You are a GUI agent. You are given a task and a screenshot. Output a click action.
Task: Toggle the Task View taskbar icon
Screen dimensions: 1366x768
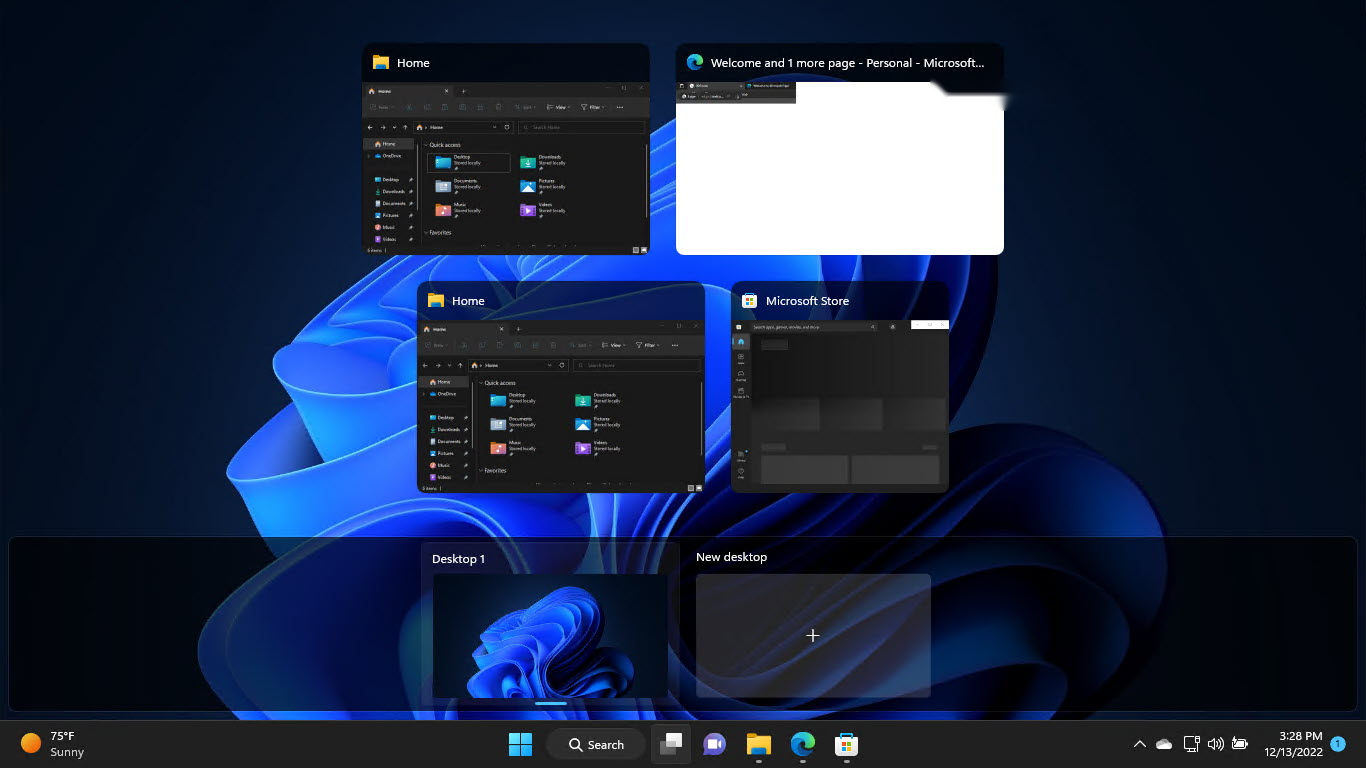pos(671,744)
